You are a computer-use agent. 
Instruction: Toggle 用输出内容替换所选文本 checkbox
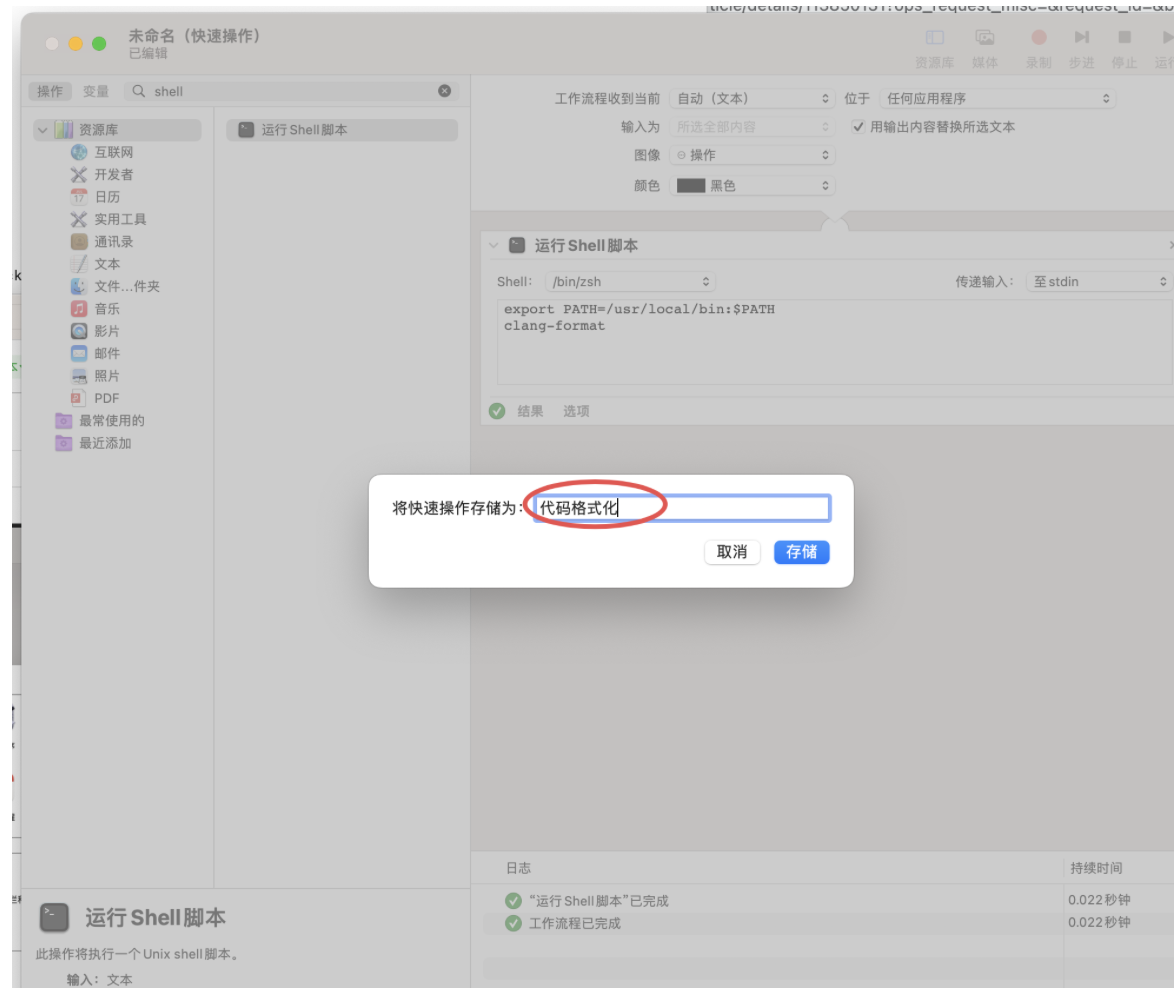[858, 127]
